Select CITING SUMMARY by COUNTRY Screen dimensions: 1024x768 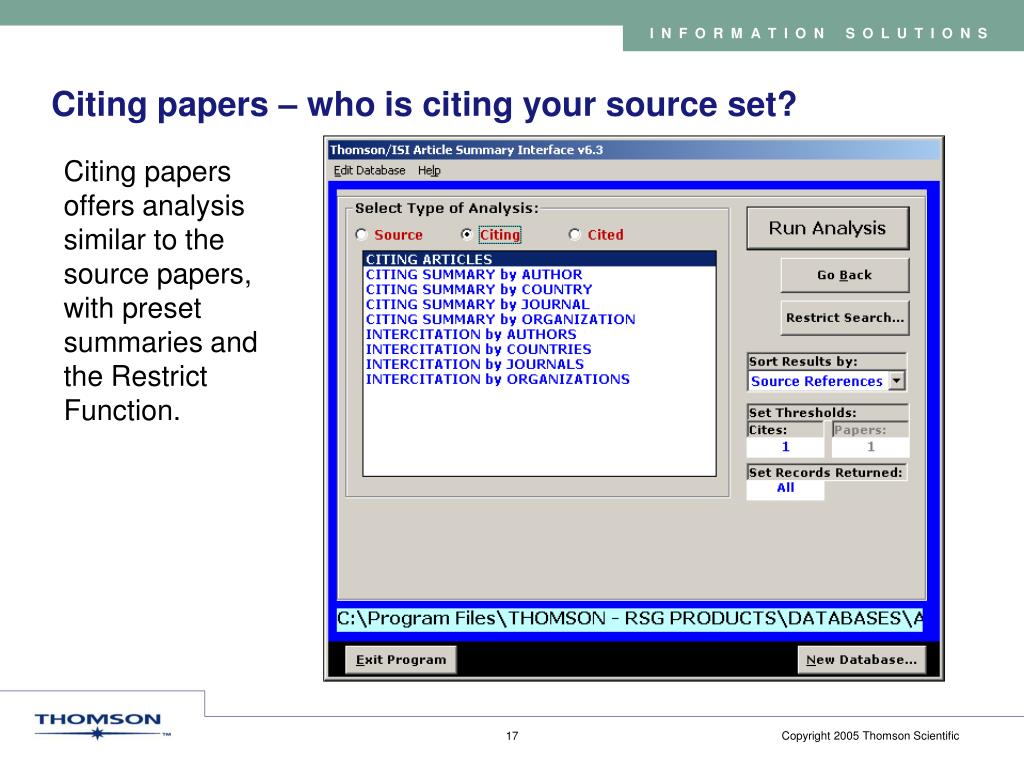click(539, 289)
